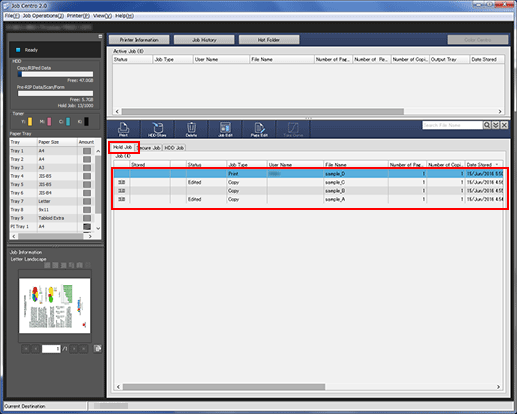The width and height of the screenshot is (517, 414).
Task: Click the Print icon in job toolbar
Action: pyautogui.click(x=123, y=129)
